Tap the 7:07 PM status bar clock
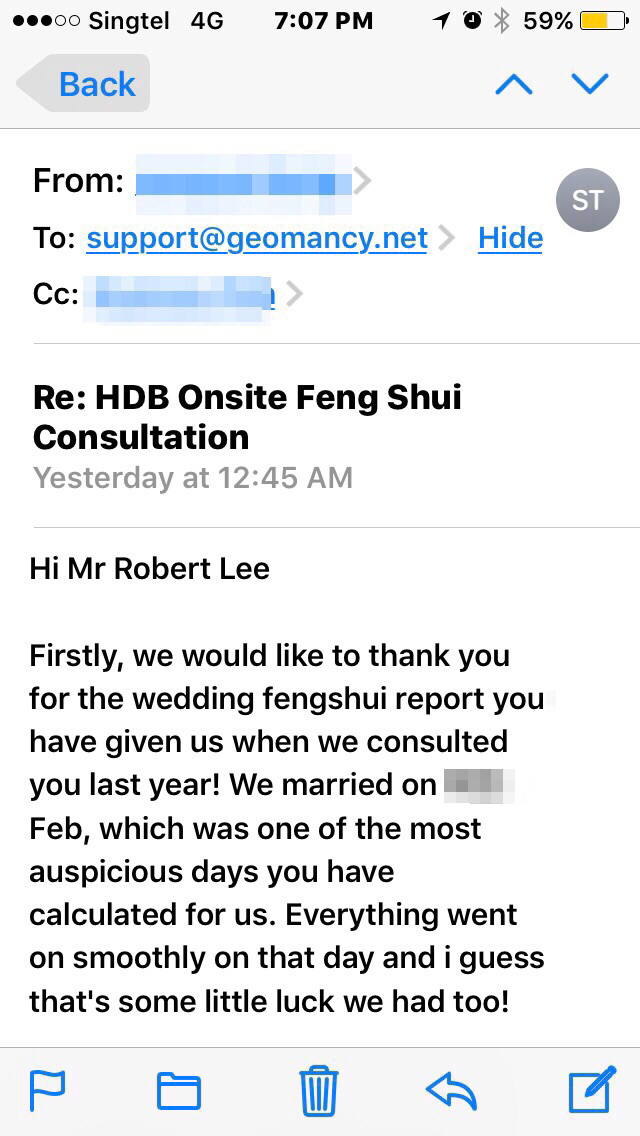 point(322,21)
